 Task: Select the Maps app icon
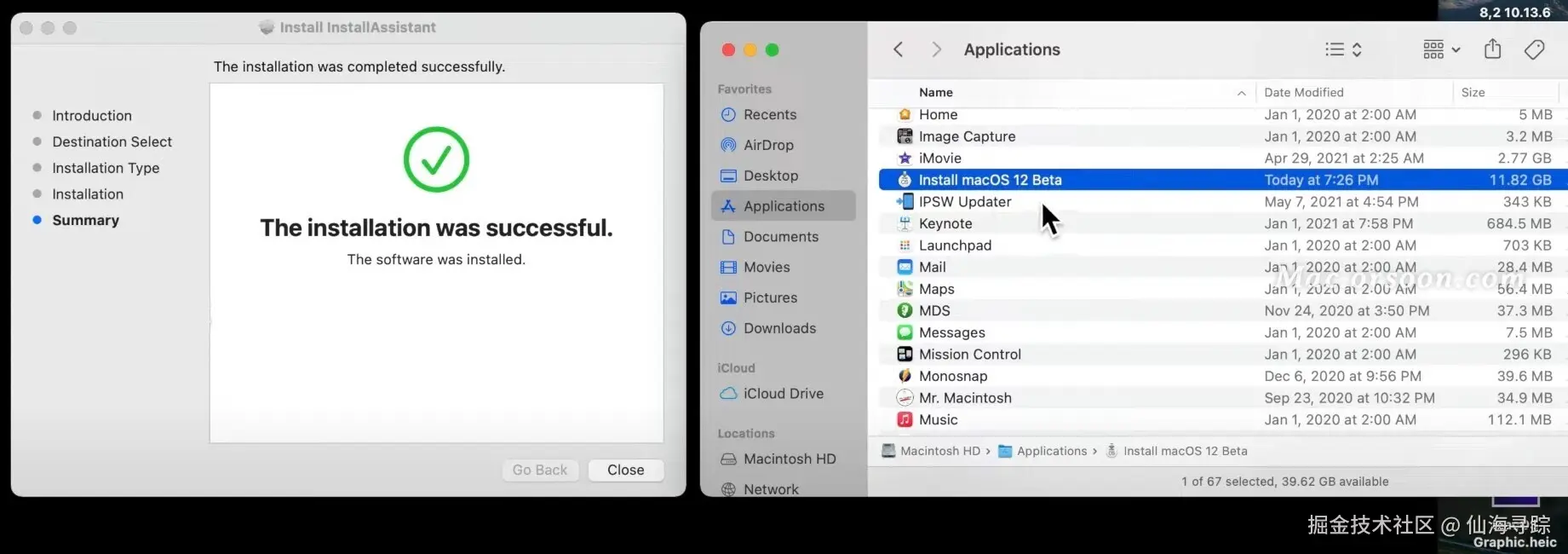(x=905, y=289)
